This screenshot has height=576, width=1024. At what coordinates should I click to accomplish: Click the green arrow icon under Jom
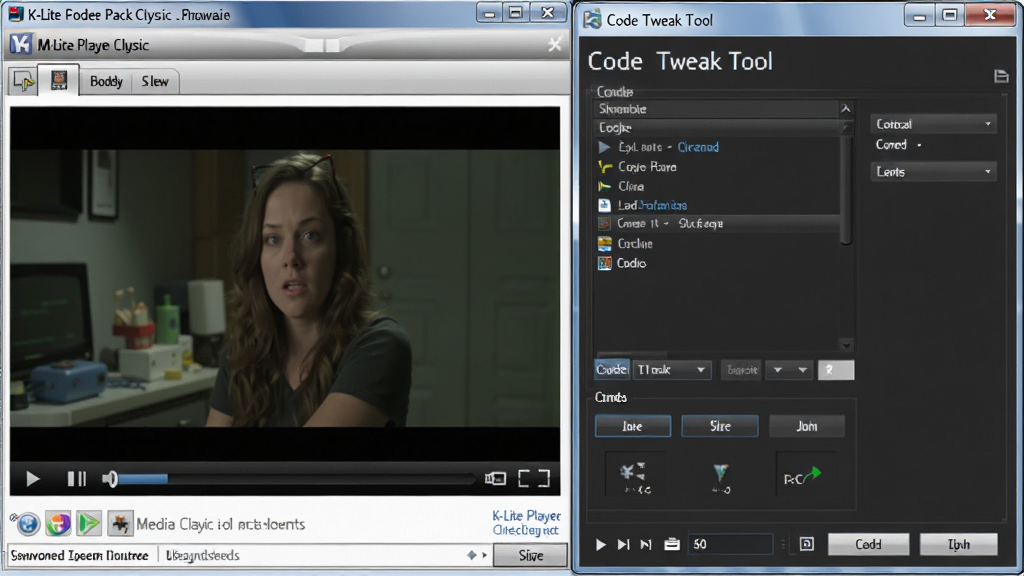pos(805,477)
